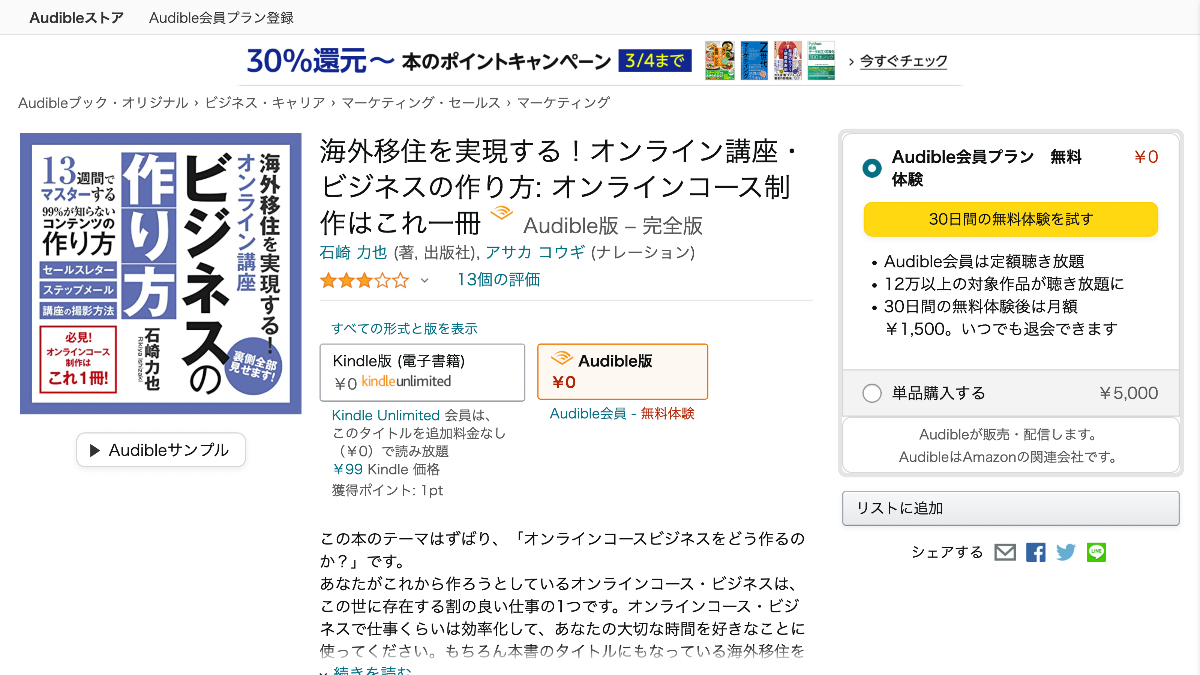
Task: Open author 石崎 力也 page
Action: point(352,252)
